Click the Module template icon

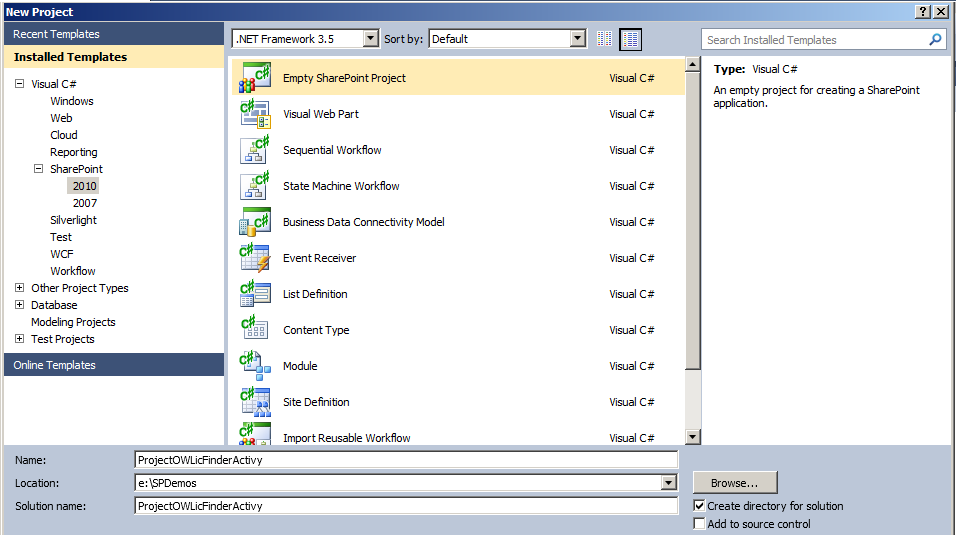point(255,365)
